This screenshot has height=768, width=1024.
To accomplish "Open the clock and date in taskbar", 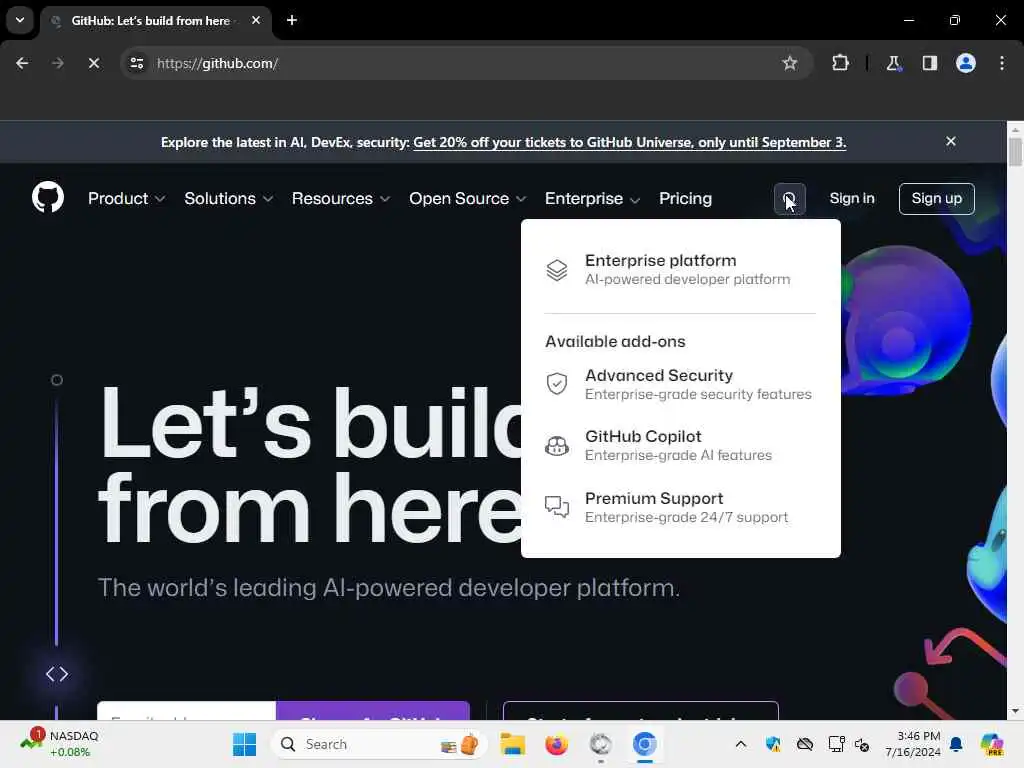I will tap(912, 744).
